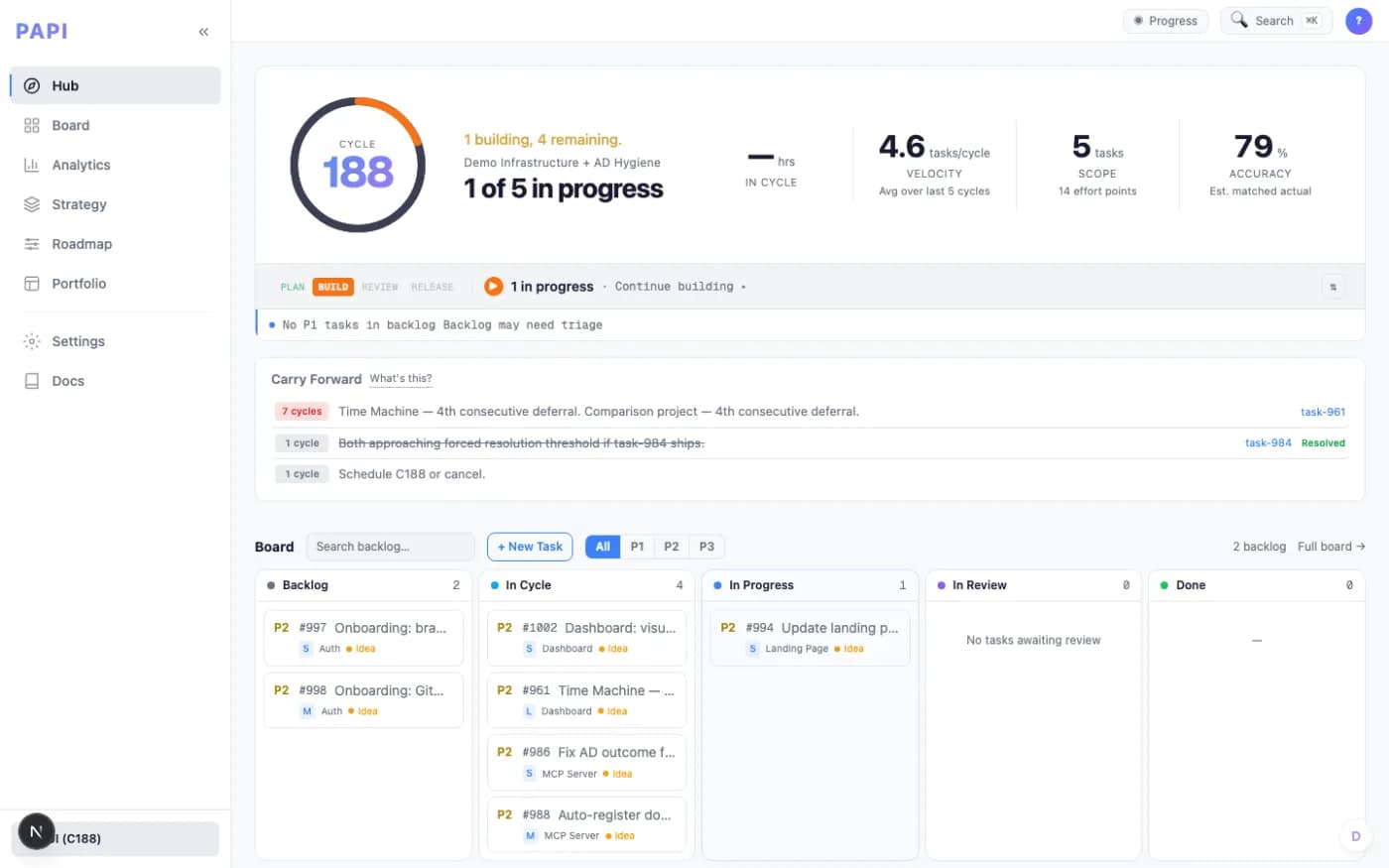Open task #994 Update landing page card
This screenshot has height=868, width=1389.
[811, 637]
